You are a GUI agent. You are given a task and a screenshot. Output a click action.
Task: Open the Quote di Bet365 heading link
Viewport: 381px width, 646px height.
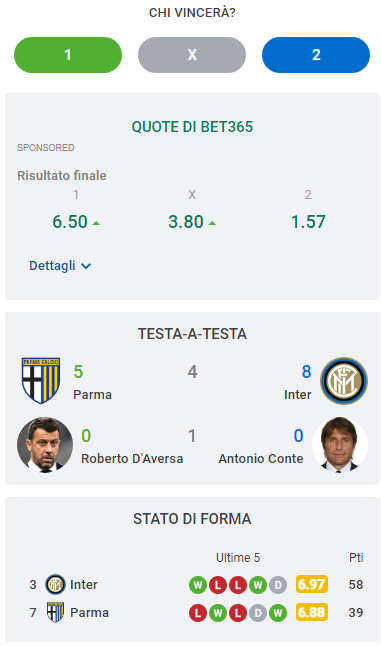192,127
